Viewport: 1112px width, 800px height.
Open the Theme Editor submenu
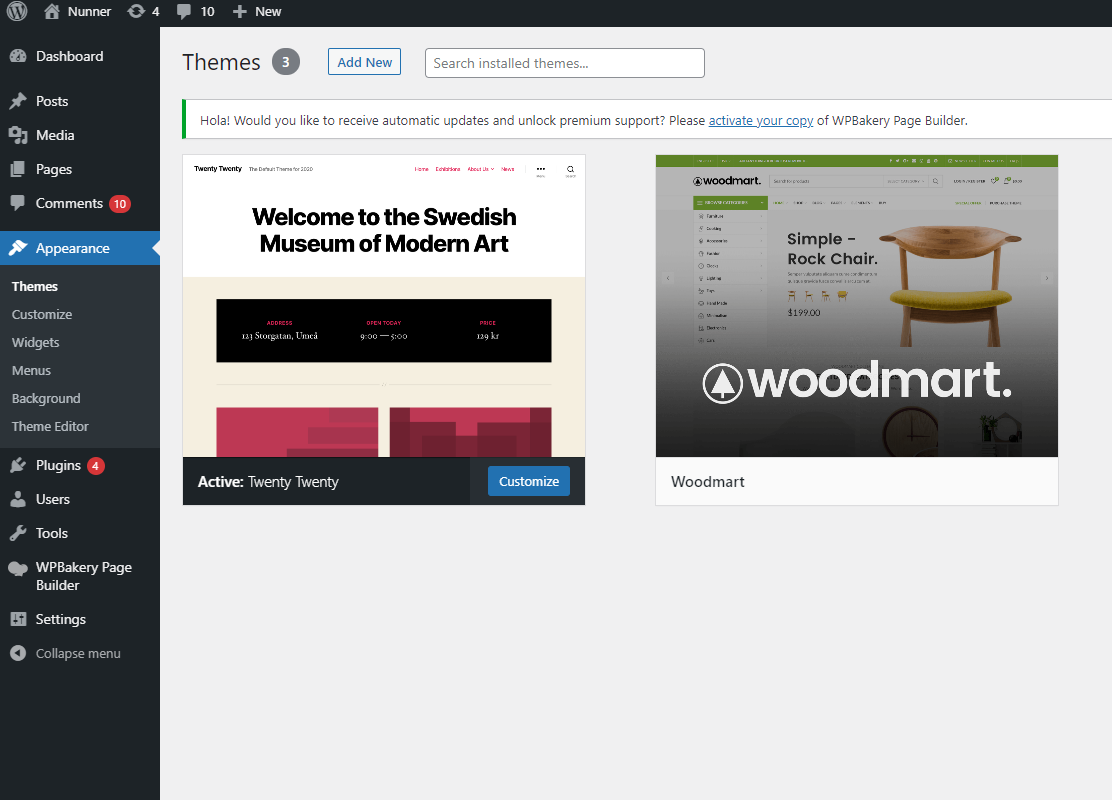coord(50,426)
